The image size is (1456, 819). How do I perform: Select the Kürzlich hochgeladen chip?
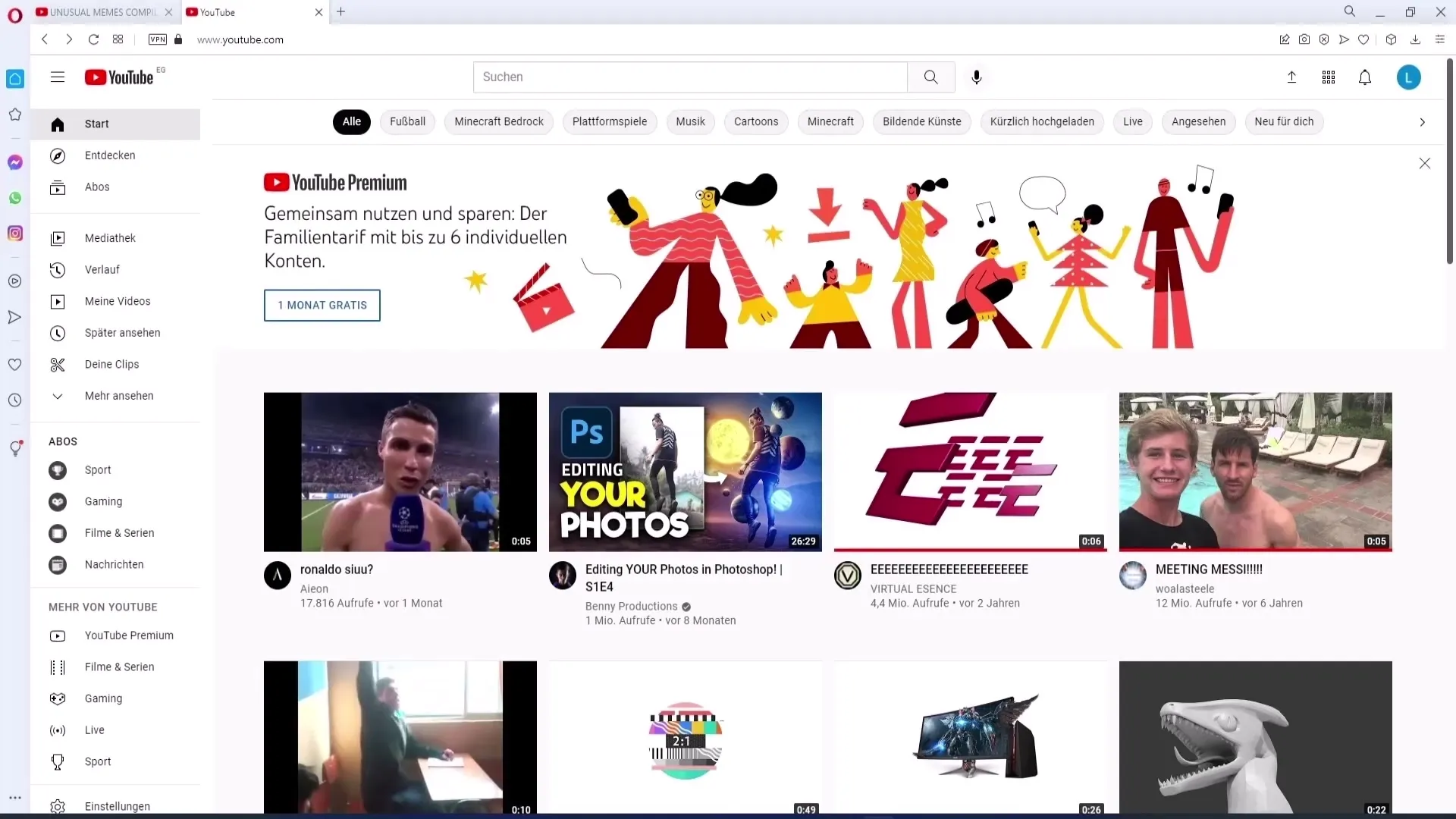point(1042,121)
